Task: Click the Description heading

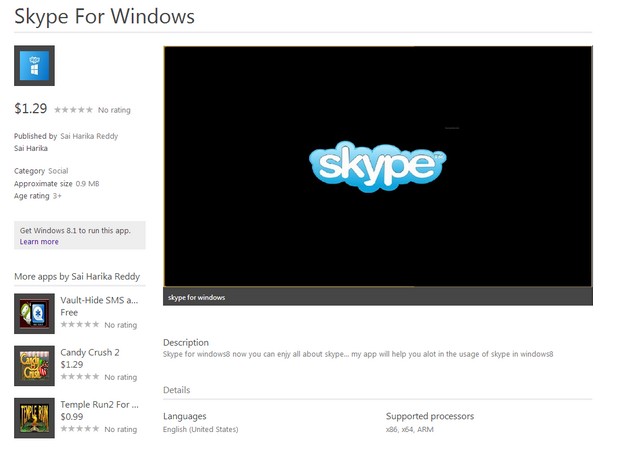Action: 186,342
